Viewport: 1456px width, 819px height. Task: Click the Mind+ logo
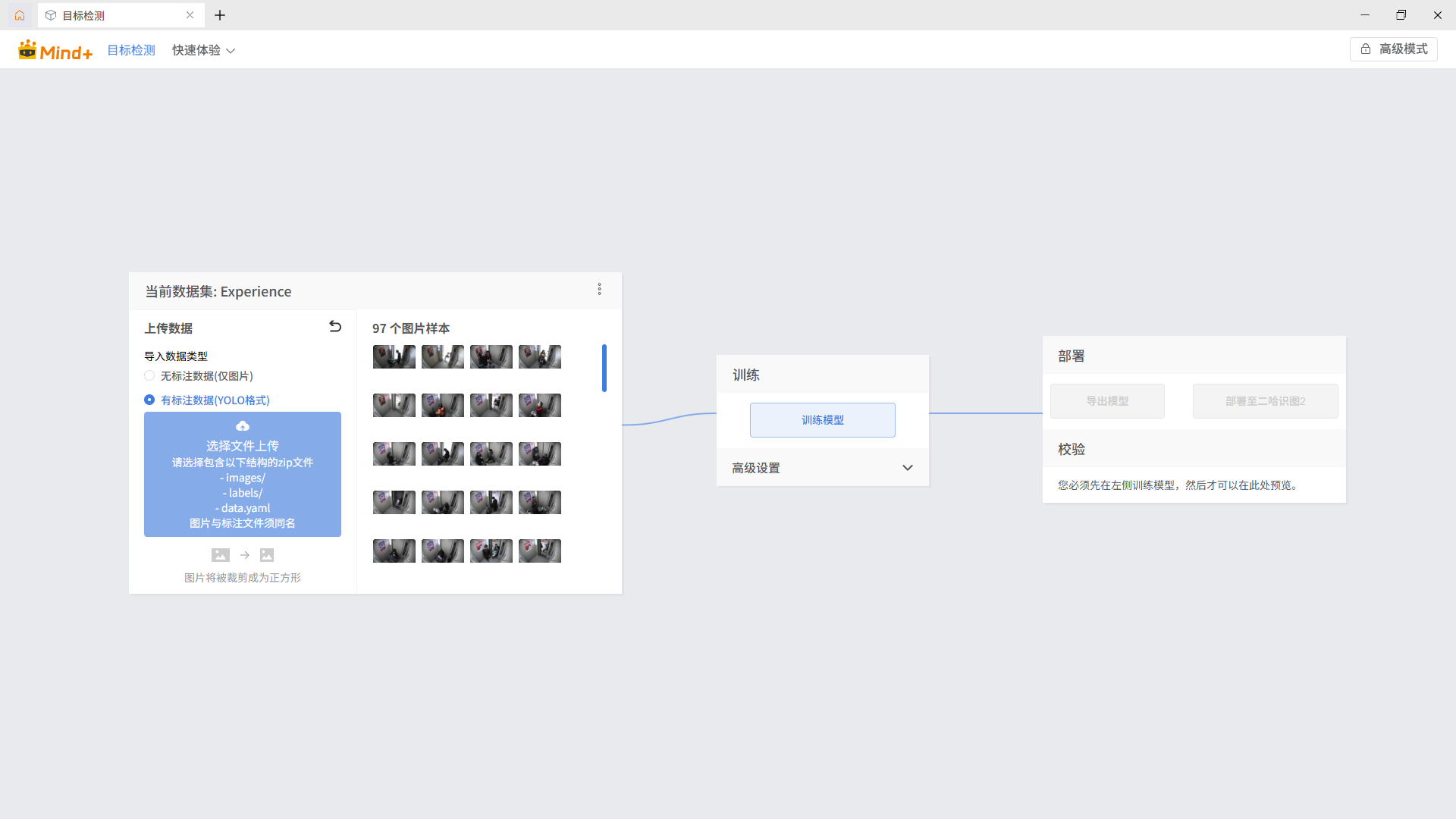coord(55,51)
